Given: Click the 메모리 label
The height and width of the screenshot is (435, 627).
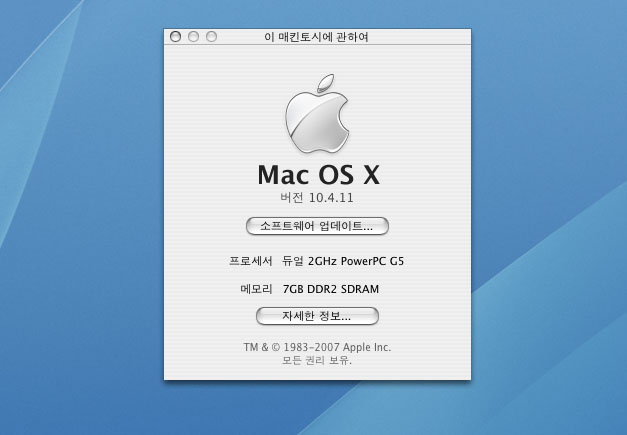Looking at the screenshot, I should click(x=257, y=290).
